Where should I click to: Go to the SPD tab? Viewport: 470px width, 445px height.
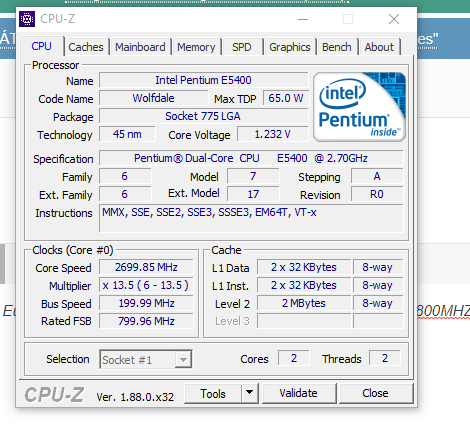[x=242, y=47]
